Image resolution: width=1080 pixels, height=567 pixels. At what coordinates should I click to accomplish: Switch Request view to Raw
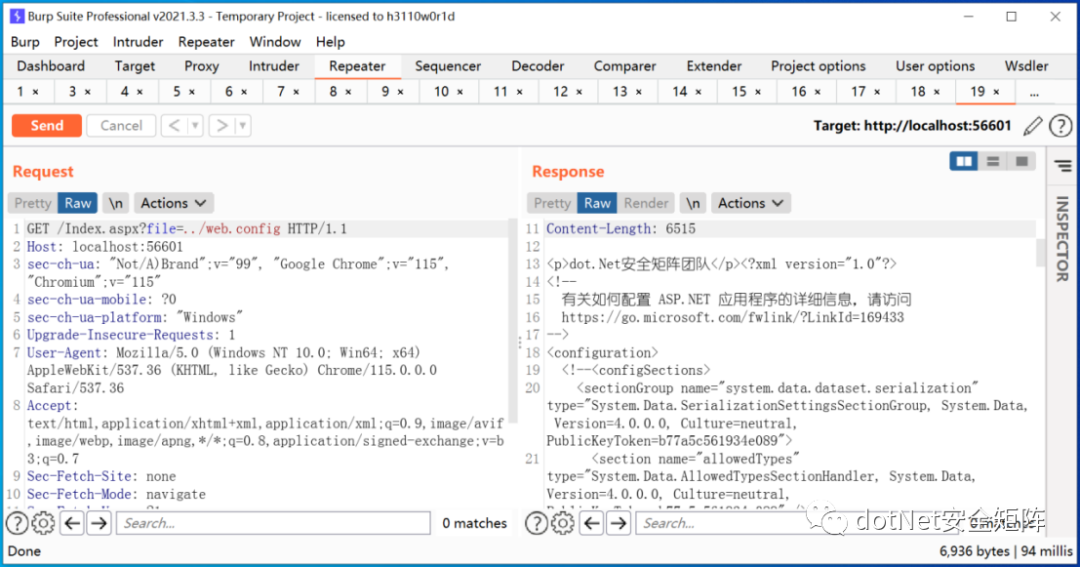78,203
